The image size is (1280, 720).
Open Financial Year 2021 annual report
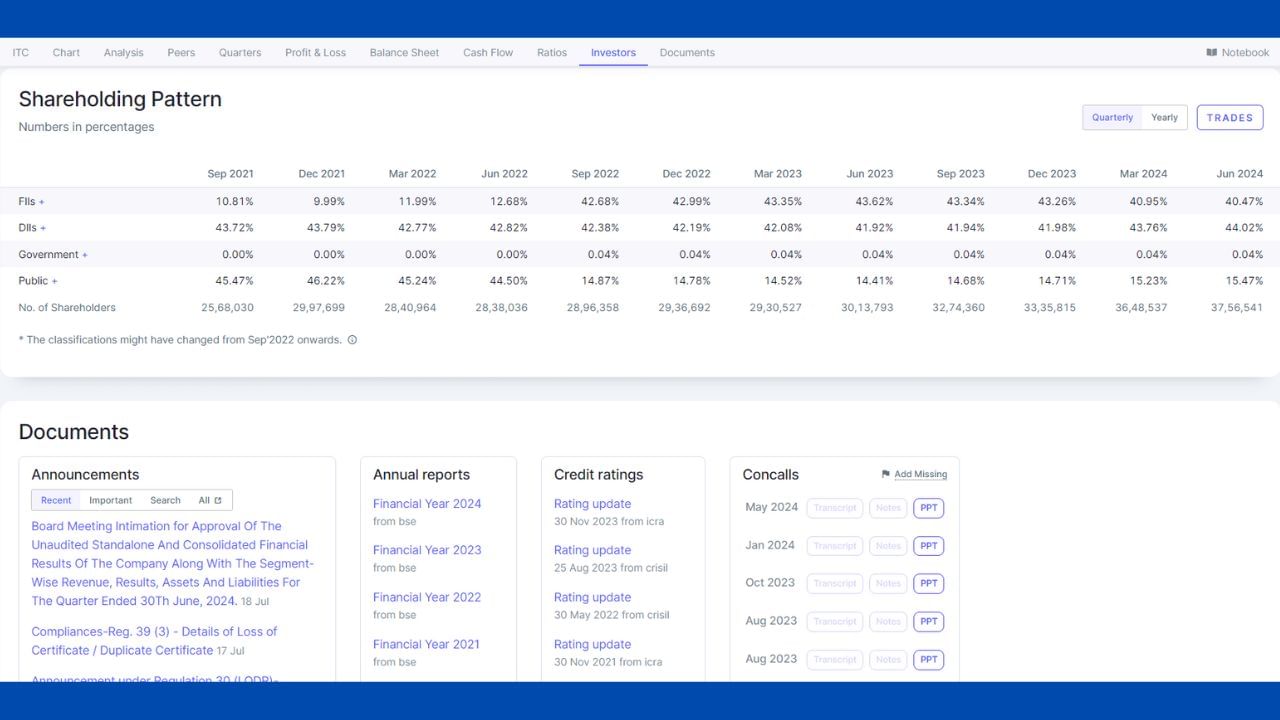[427, 644]
